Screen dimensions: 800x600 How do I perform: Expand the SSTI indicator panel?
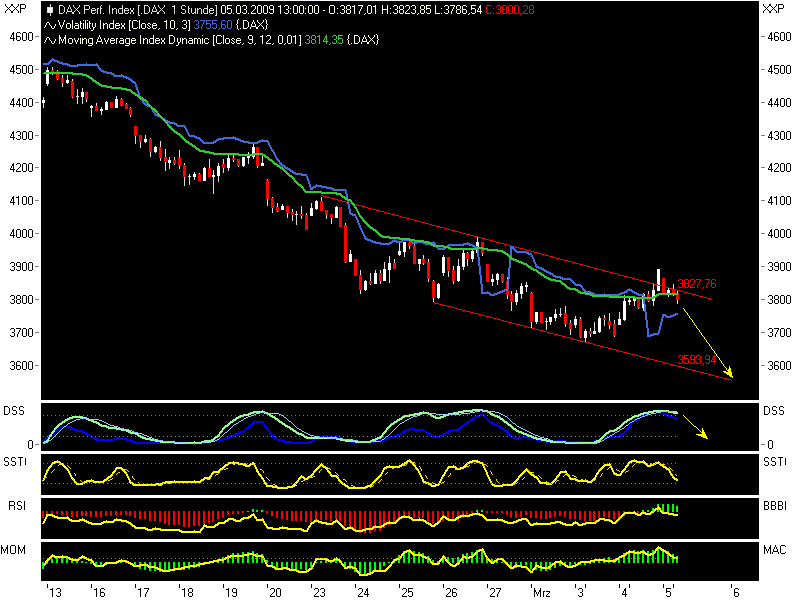coord(15,462)
